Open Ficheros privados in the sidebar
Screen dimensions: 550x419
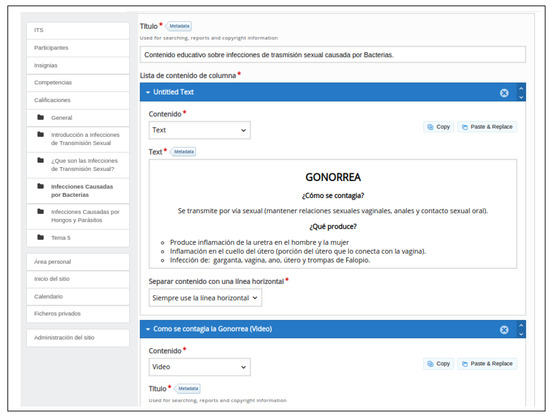pyautogui.click(x=78, y=314)
